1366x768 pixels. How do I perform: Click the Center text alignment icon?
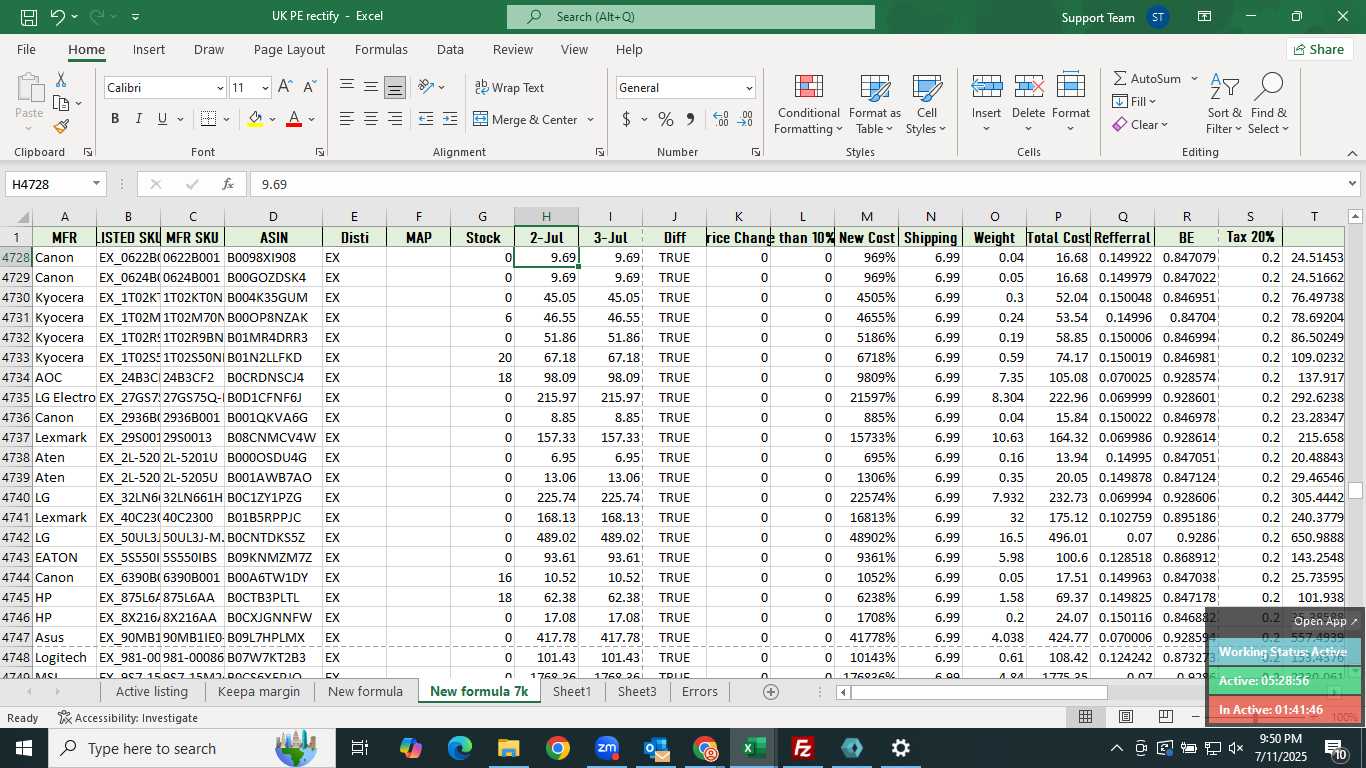[x=370, y=119]
